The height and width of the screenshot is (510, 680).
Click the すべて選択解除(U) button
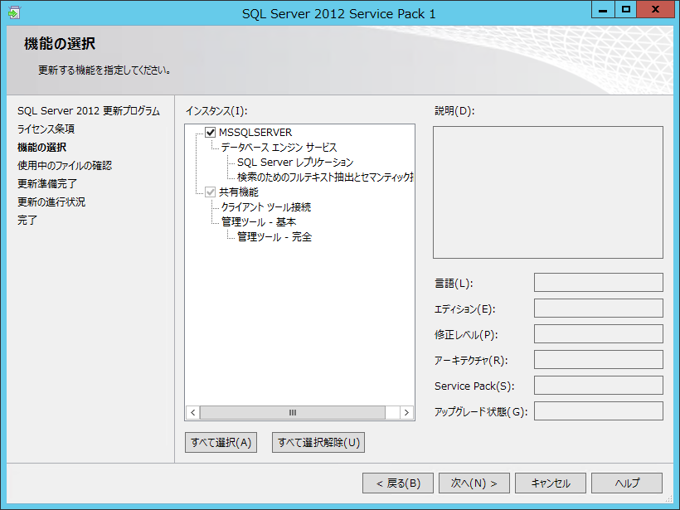318,442
